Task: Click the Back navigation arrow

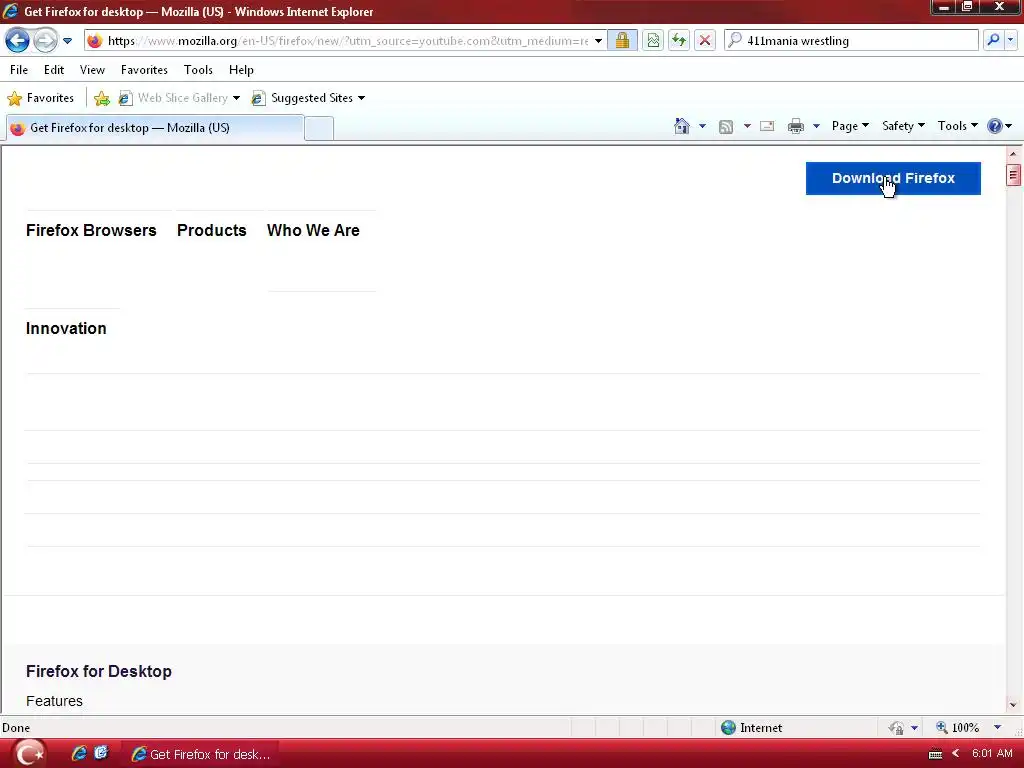Action: pos(18,40)
